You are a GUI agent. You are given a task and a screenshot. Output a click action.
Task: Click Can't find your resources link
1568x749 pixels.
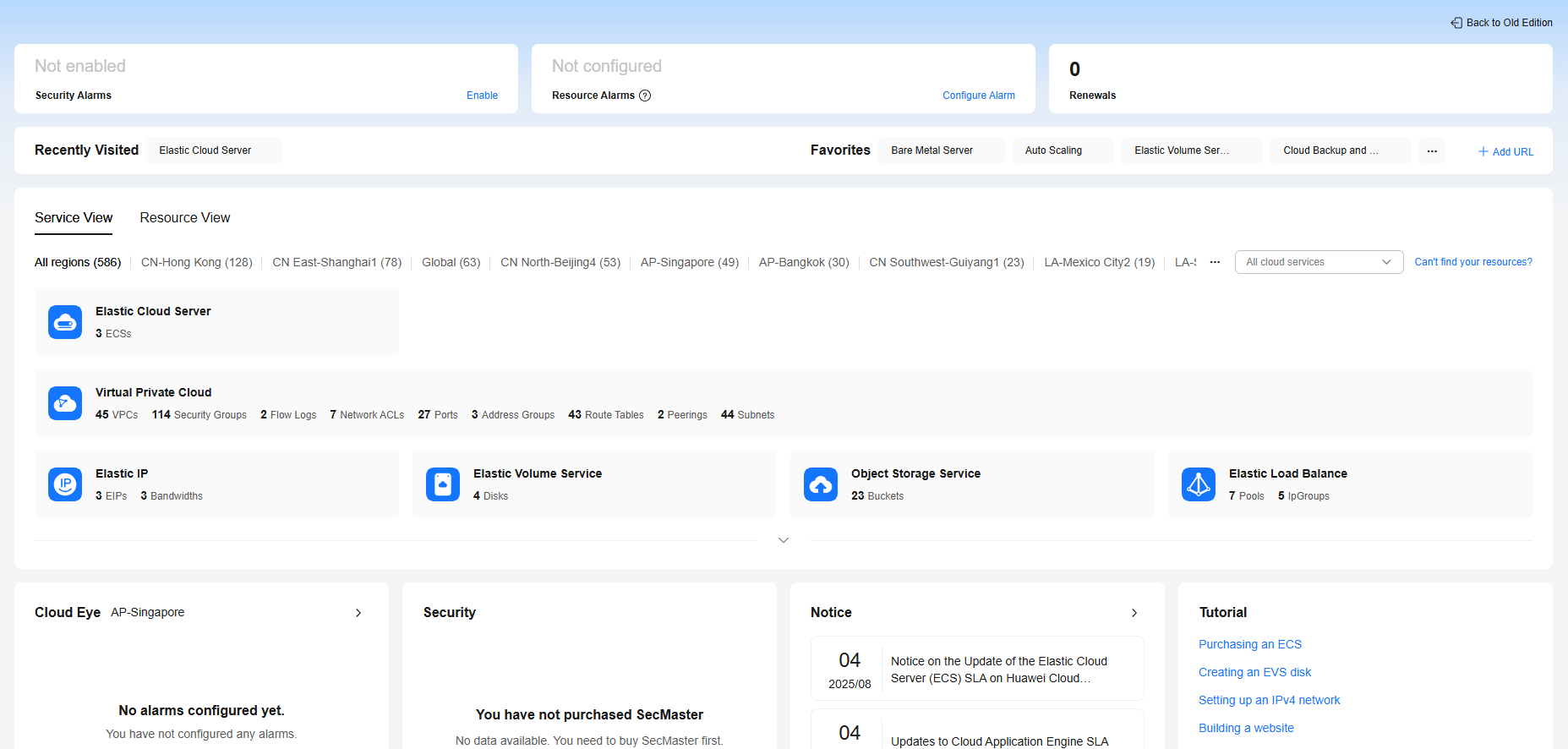pos(1473,262)
